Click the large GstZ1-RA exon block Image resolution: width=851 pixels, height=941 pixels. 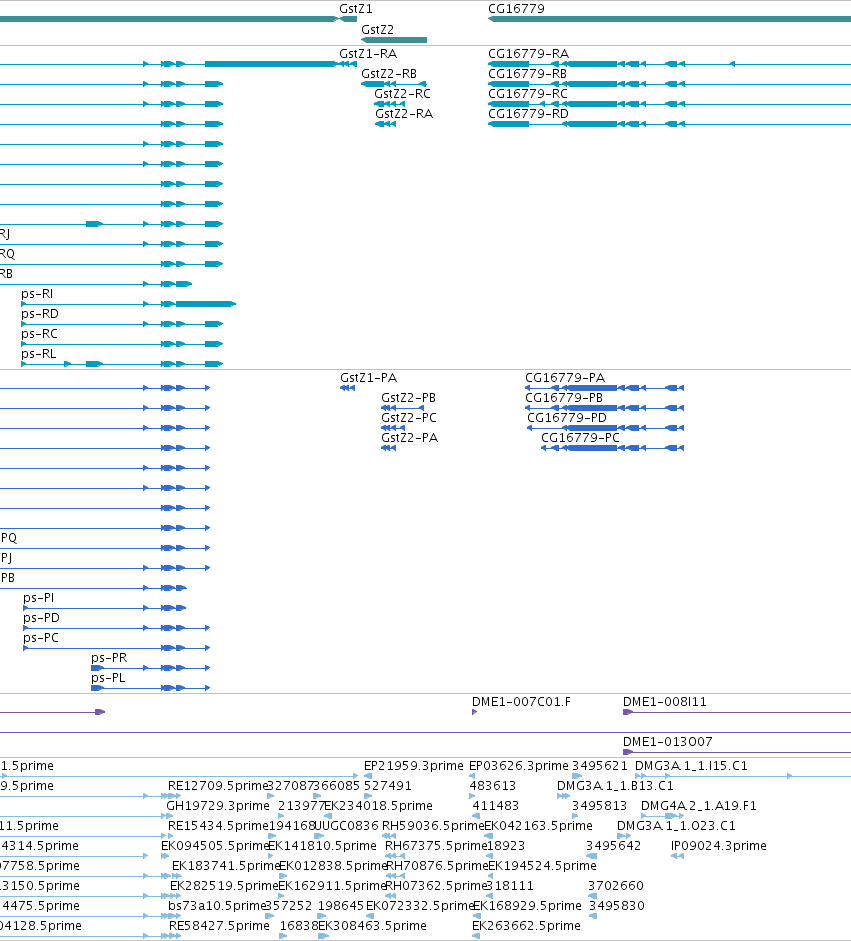tap(270, 64)
